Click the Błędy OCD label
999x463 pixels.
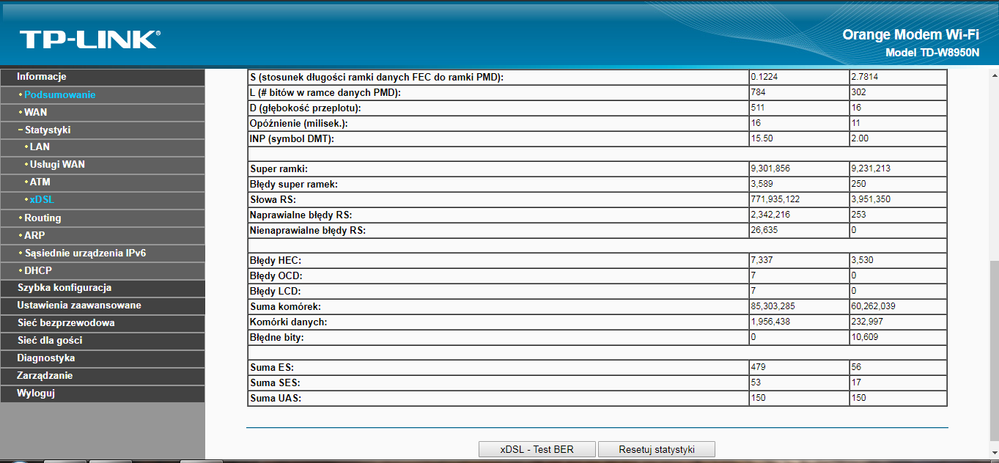tap(276, 276)
